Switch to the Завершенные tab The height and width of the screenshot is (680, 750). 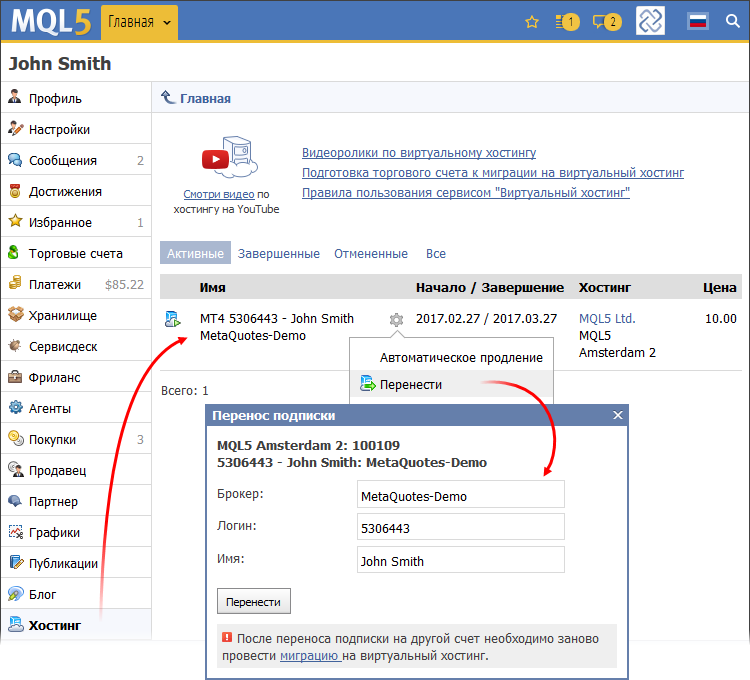pos(279,253)
